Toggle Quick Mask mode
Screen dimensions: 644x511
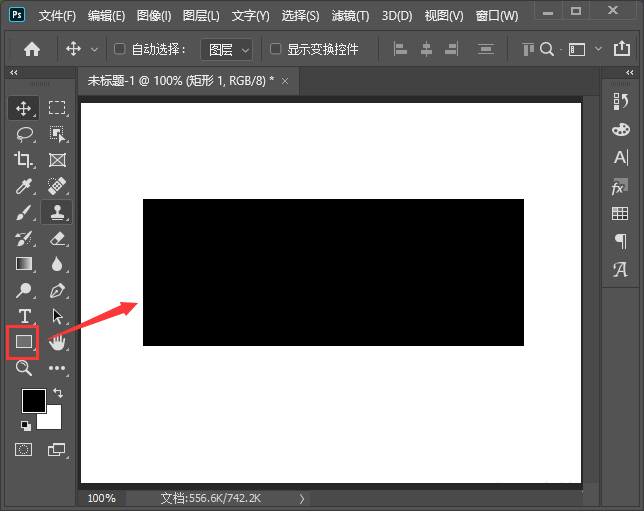[x=24, y=450]
